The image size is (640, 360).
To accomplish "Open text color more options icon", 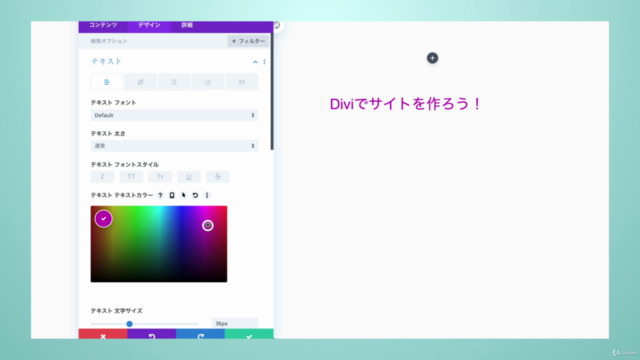I will (x=207, y=196).
